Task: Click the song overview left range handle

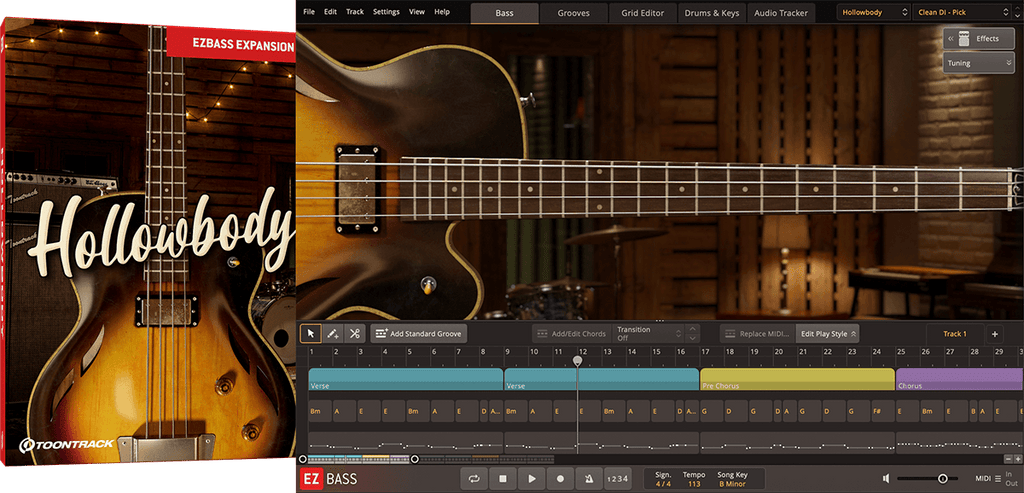Action: 302,459
